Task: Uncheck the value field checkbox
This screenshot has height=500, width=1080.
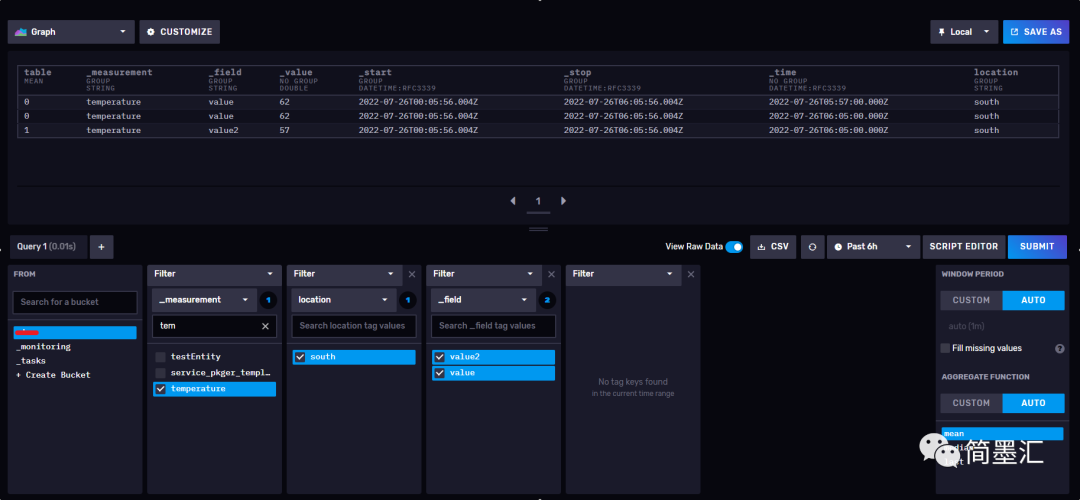Action: coord(439,373)
